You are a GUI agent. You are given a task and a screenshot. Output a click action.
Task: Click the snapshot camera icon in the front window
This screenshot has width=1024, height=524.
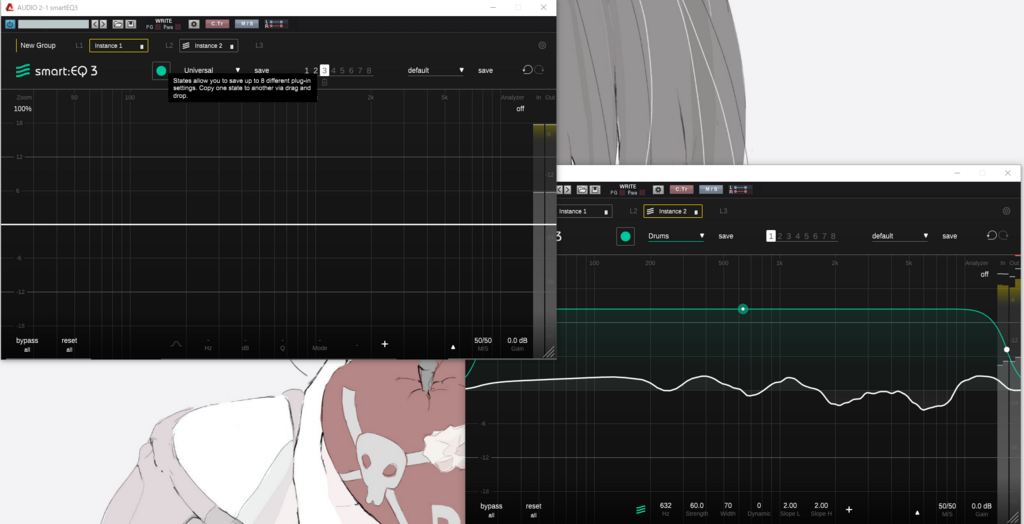click(x=194, y=24)
